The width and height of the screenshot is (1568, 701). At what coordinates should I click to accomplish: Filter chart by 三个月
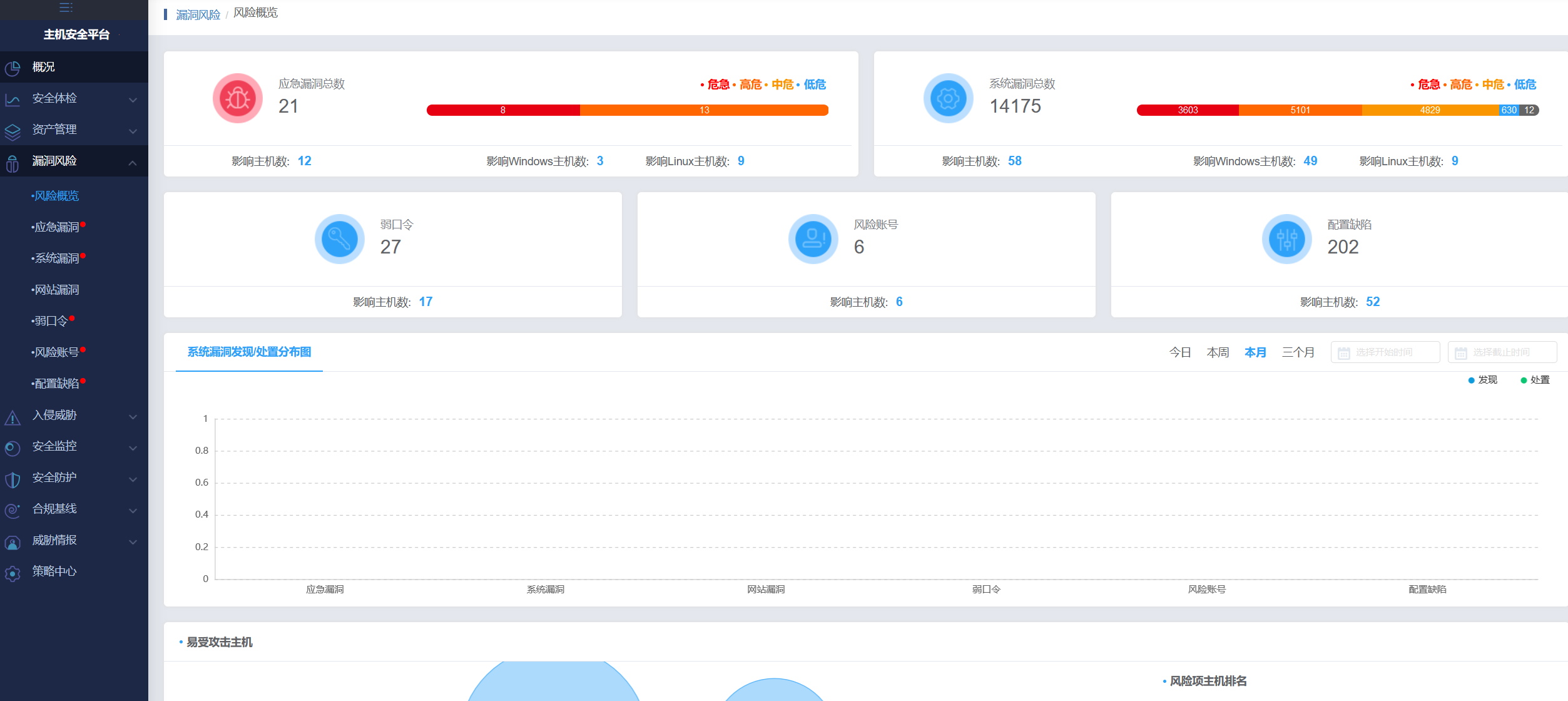click(1298, 352)
